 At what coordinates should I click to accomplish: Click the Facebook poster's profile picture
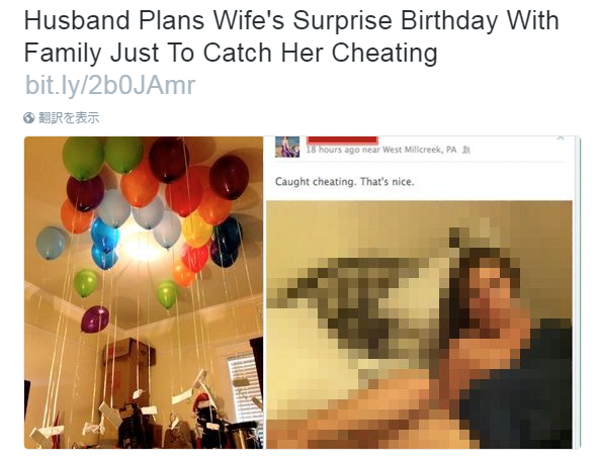[287, 147]
